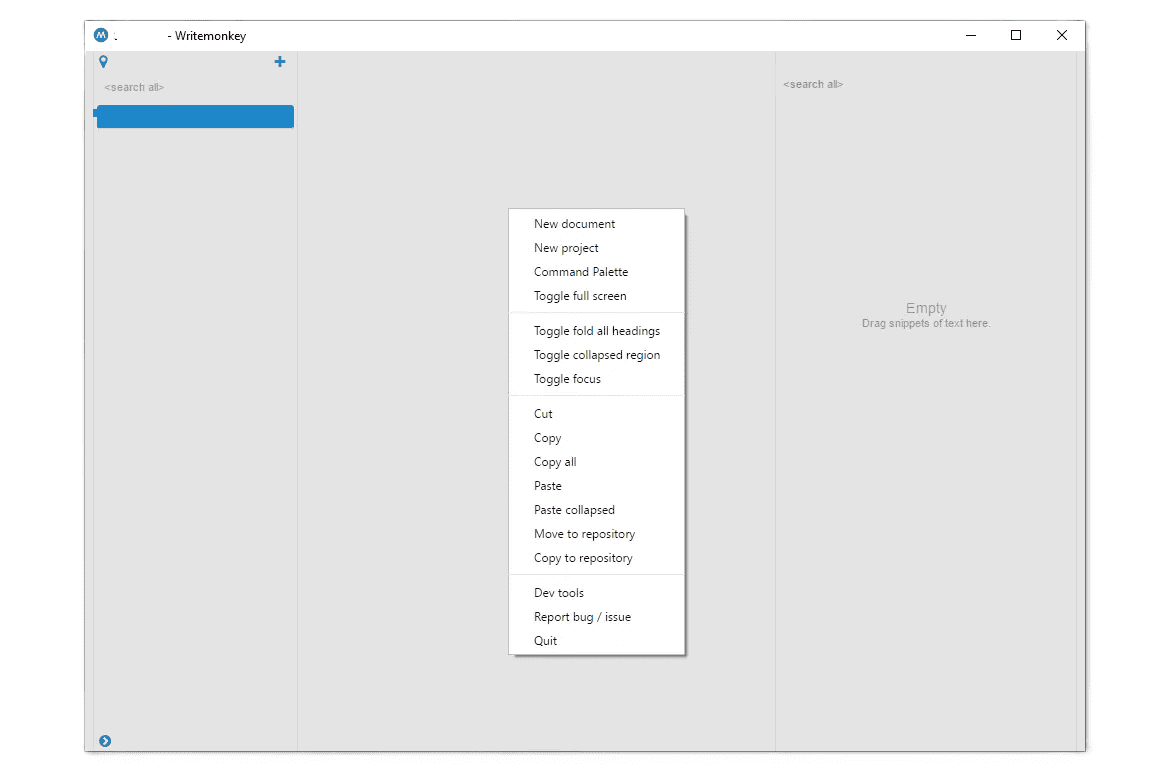Click the Writemonkey logo in title bar
The image size is (1170, 779).
pos(101,35)
